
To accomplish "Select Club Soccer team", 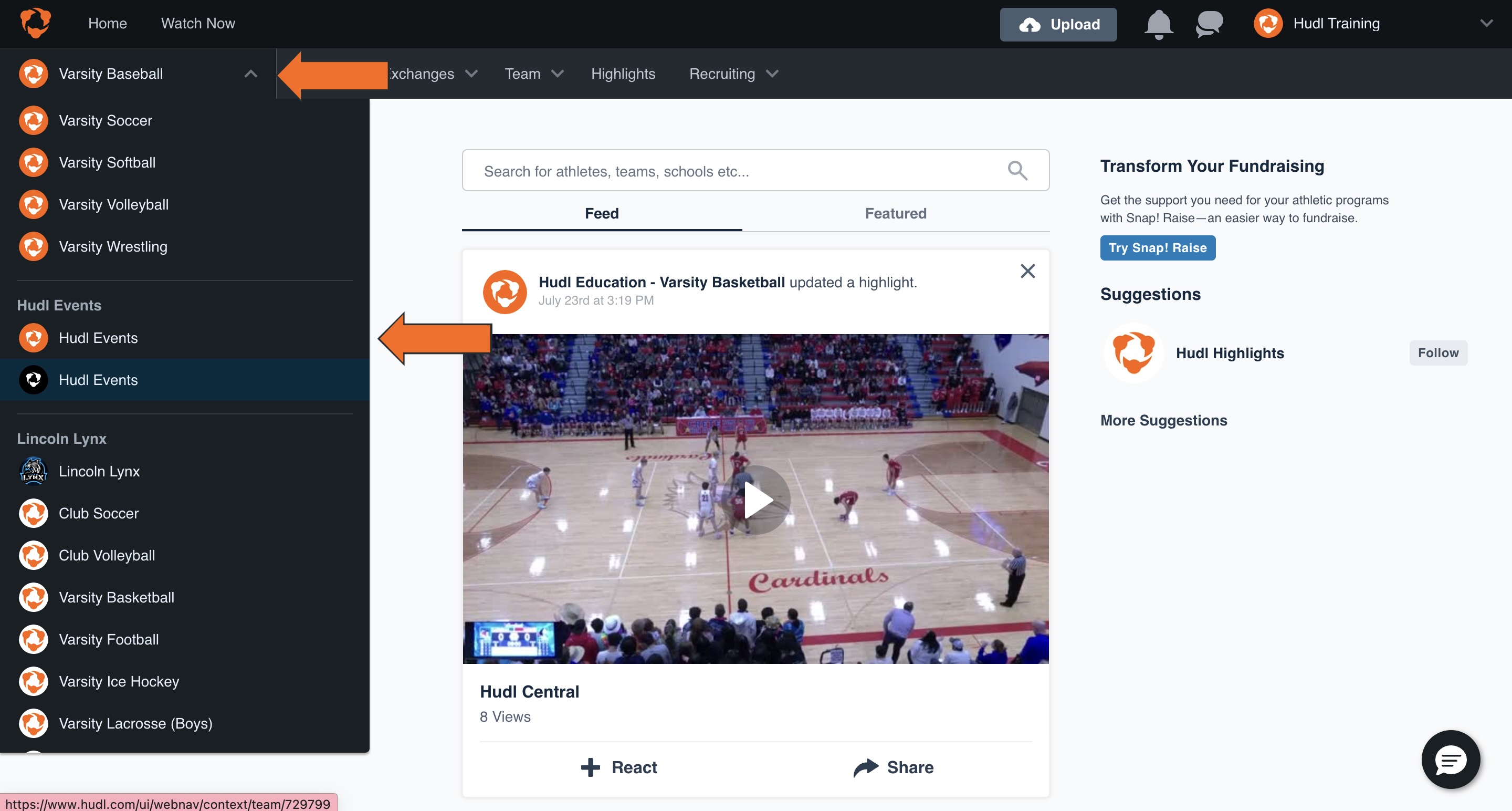I will point(184,513).
